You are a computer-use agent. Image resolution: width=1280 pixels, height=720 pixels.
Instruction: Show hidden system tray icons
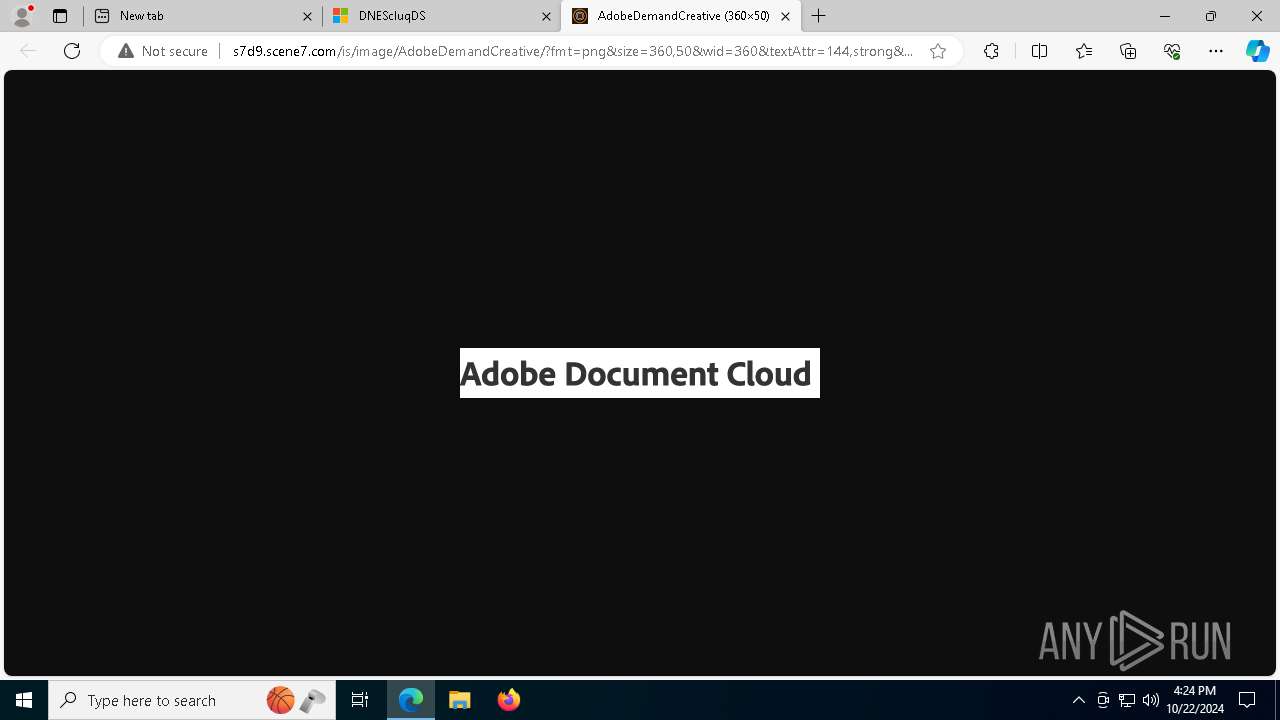coord(1079,700)
